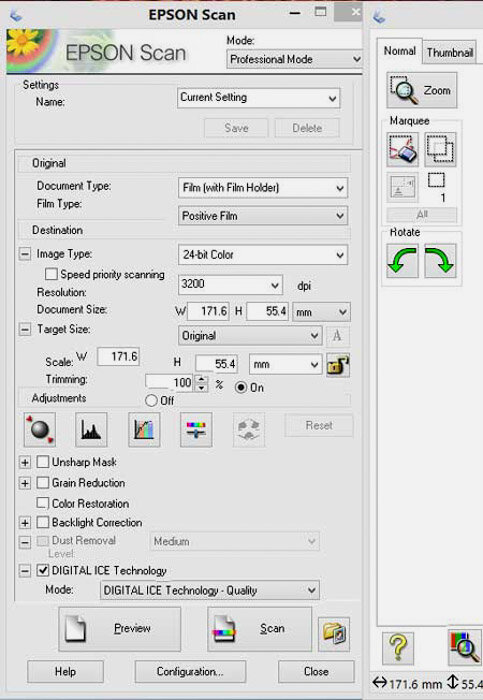
Task: Click the copy marquee icon
Action: (x=440, y=149)
